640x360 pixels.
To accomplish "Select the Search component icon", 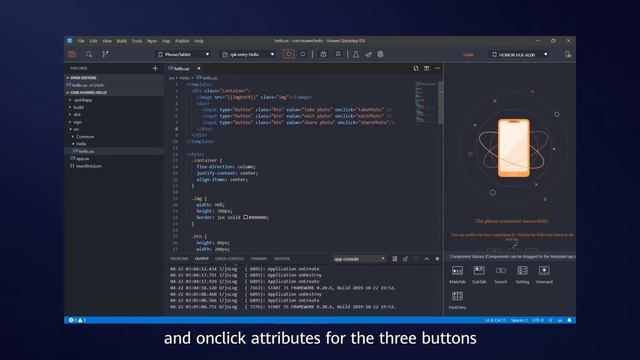I will [x=501, y=271].
